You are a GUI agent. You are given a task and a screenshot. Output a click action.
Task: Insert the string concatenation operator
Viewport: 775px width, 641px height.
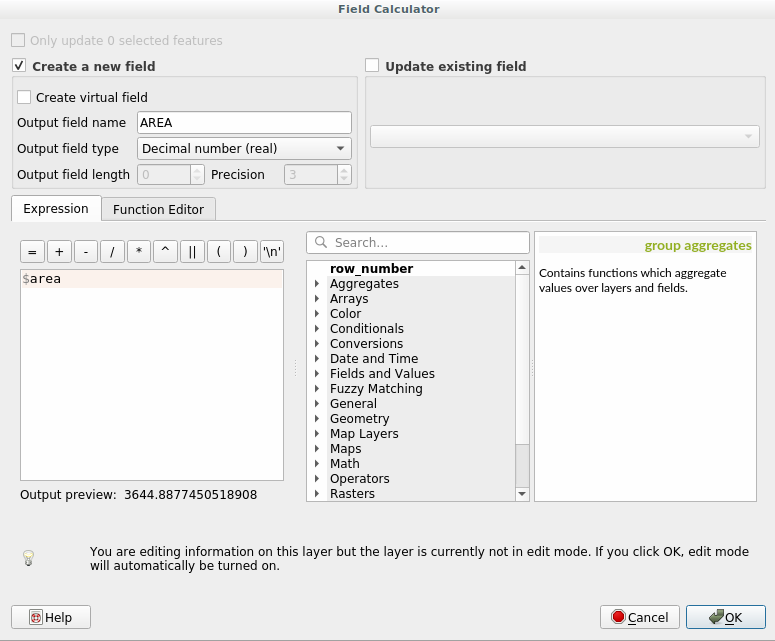click(191, 252)
